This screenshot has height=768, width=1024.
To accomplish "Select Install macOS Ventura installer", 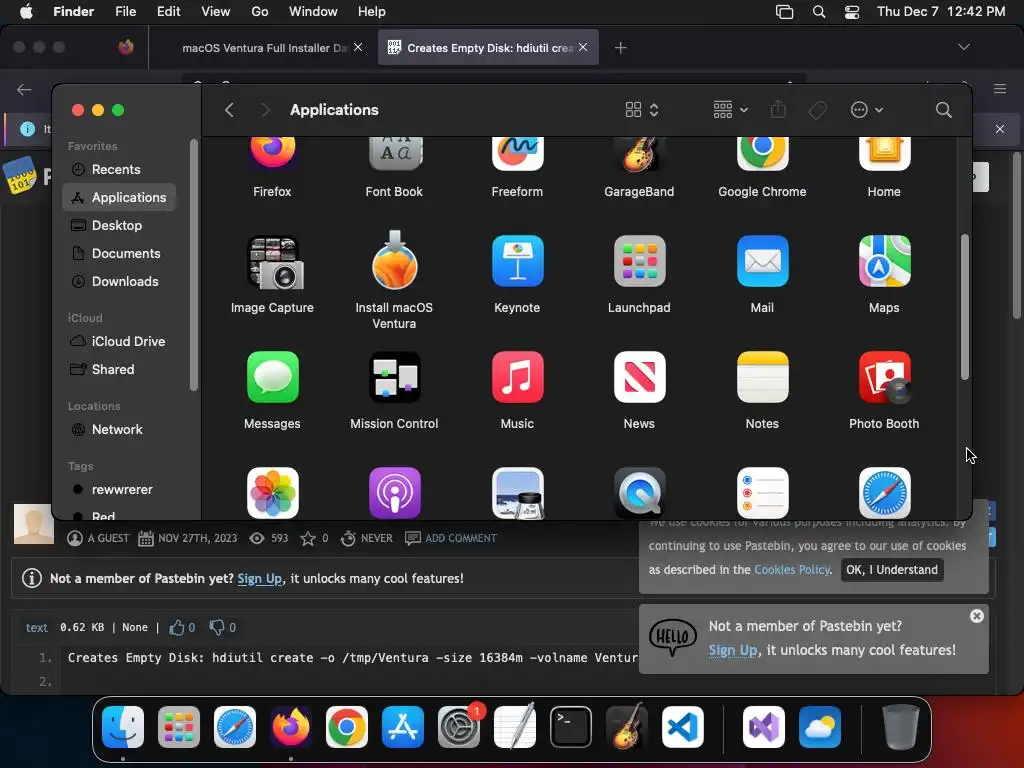I will (394, 262).
